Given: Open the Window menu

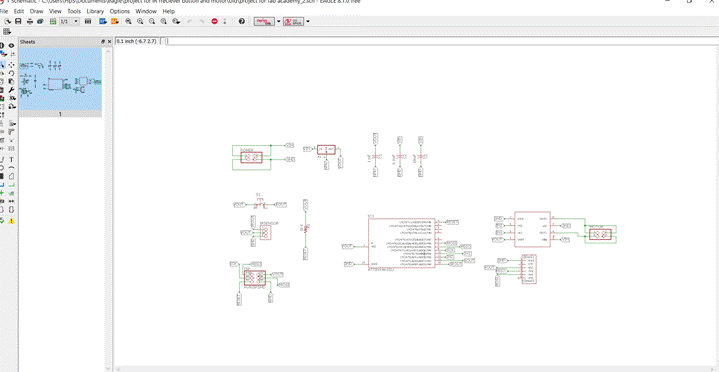Looking at the screenshot, I should click(x=146, y=11).
